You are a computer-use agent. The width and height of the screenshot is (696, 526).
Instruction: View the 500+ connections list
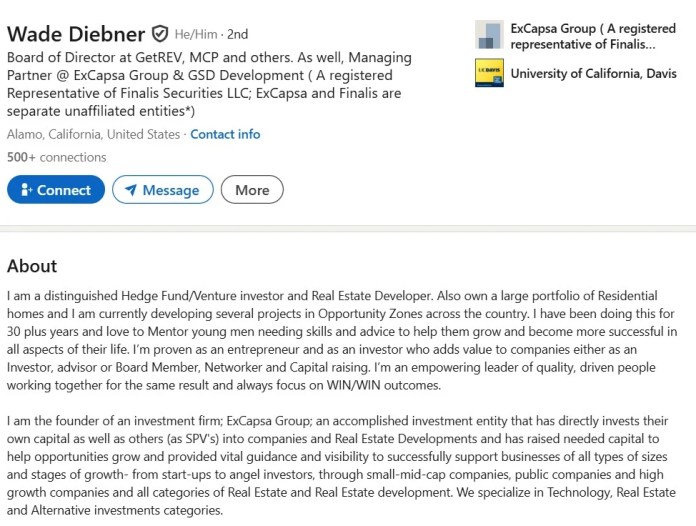56,157
